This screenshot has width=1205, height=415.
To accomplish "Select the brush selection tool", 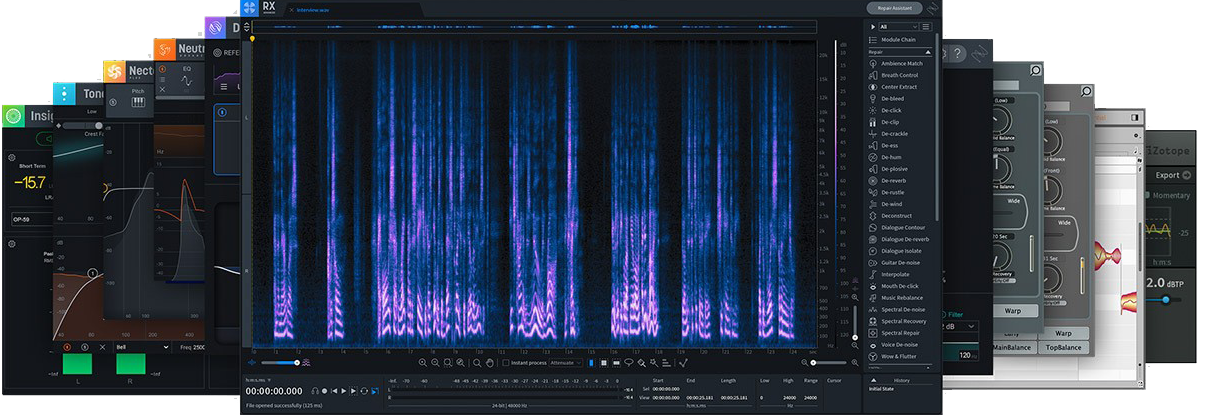I will point(641,362).
